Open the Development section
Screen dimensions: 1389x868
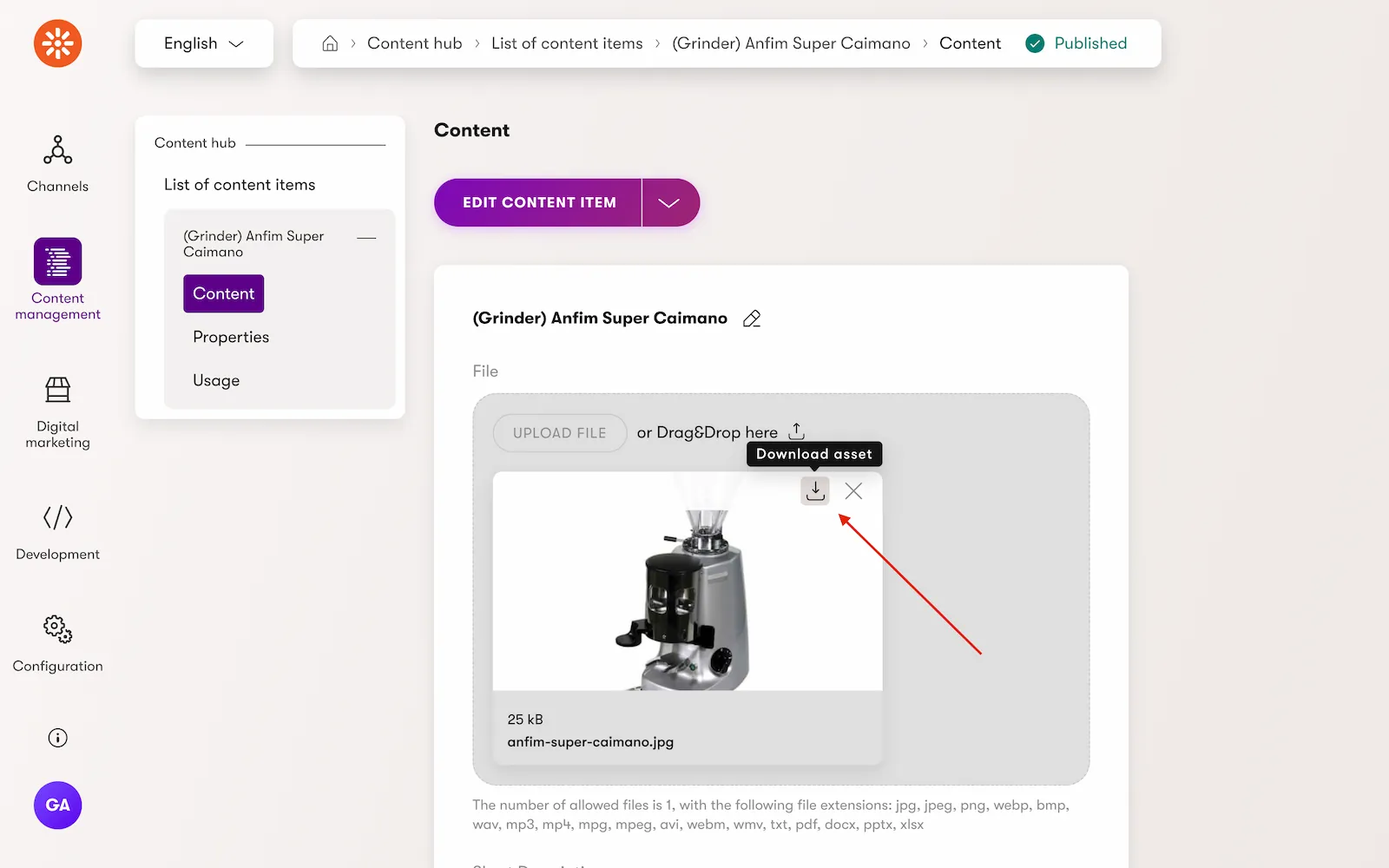coord(57,532)
